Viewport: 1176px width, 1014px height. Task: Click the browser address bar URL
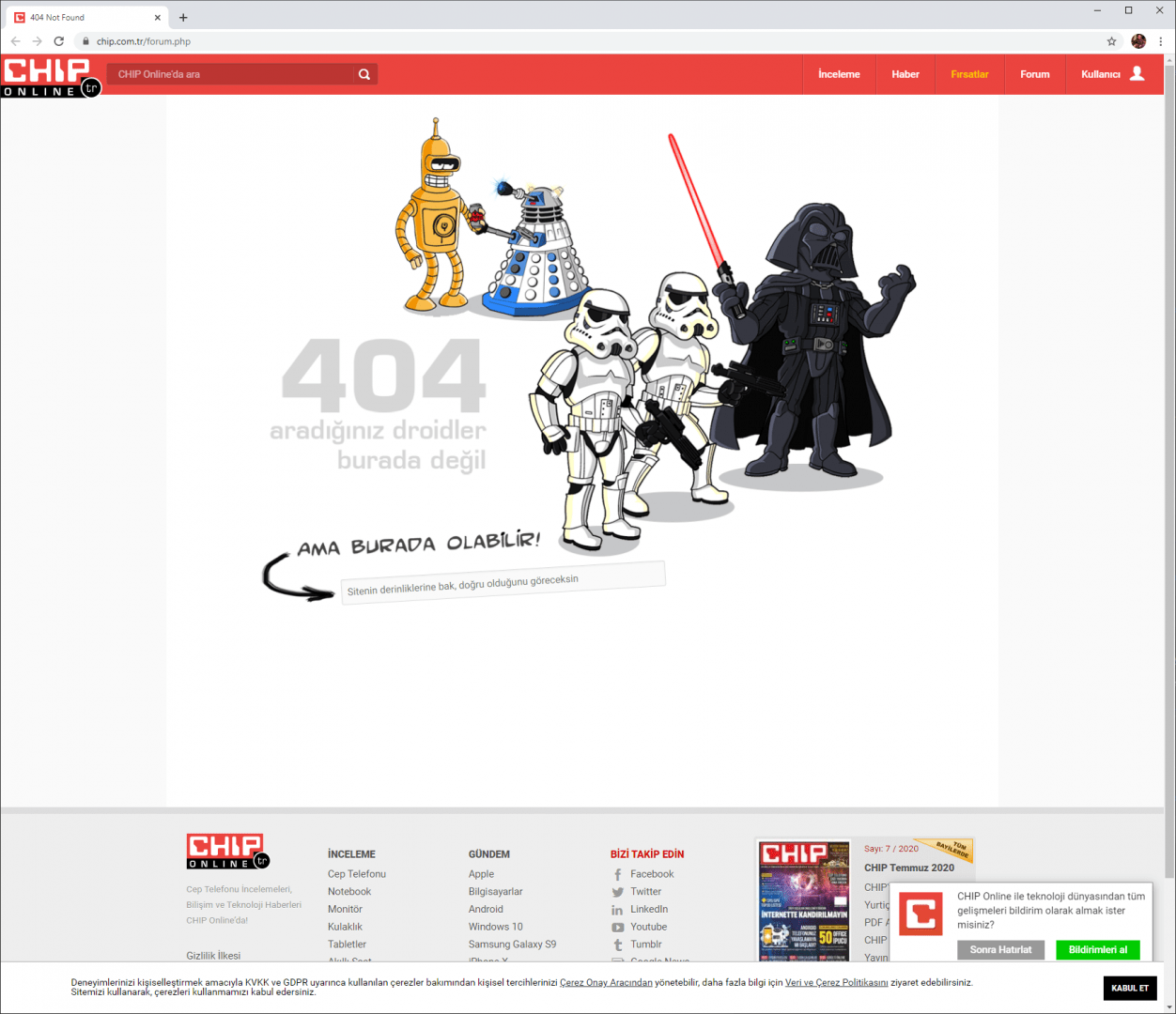(144, 41)
